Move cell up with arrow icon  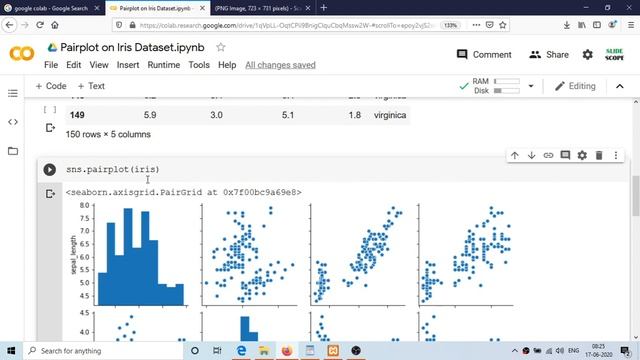point(515,156)
